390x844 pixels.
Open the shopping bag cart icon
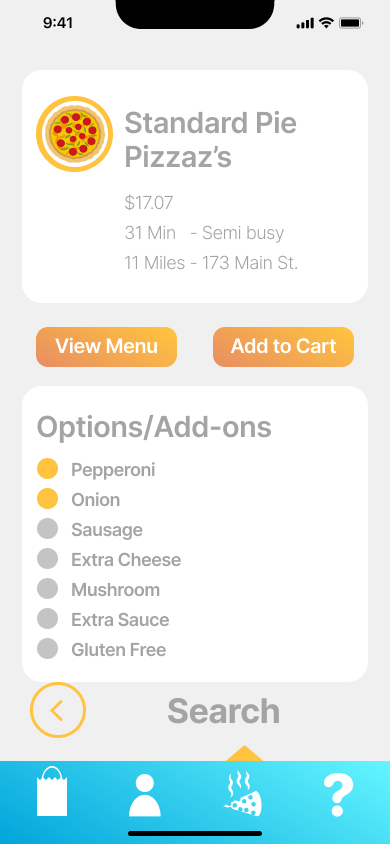click(52, 792)
